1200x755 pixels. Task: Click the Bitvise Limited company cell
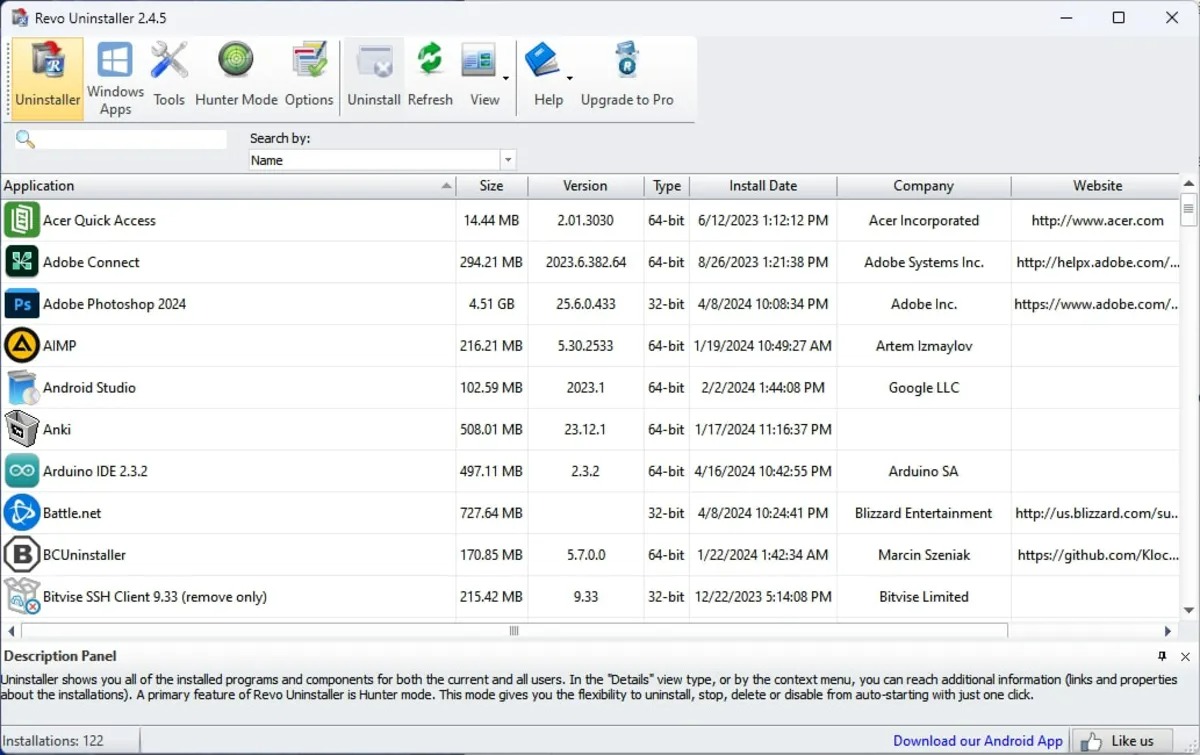tap(923, 597)
